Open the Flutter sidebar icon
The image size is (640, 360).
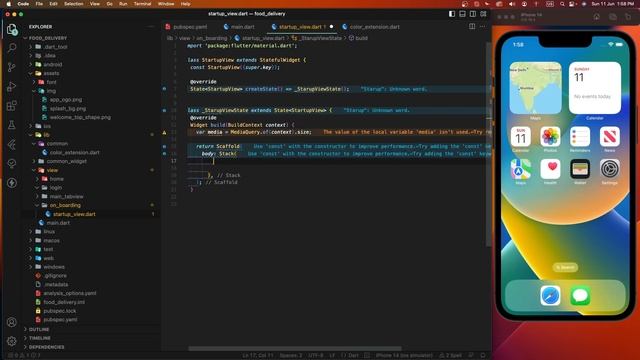pyautogui.click(x=11, y=144)
